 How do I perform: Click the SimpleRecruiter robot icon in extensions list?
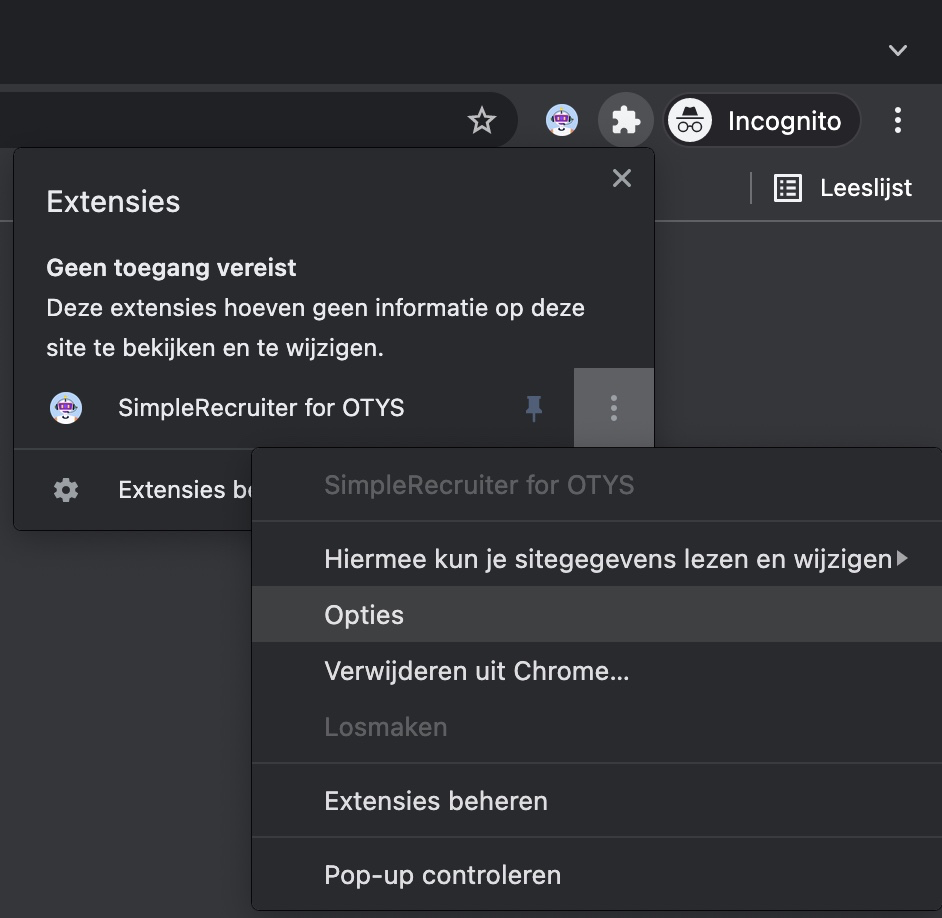click(x=65, y=408)
